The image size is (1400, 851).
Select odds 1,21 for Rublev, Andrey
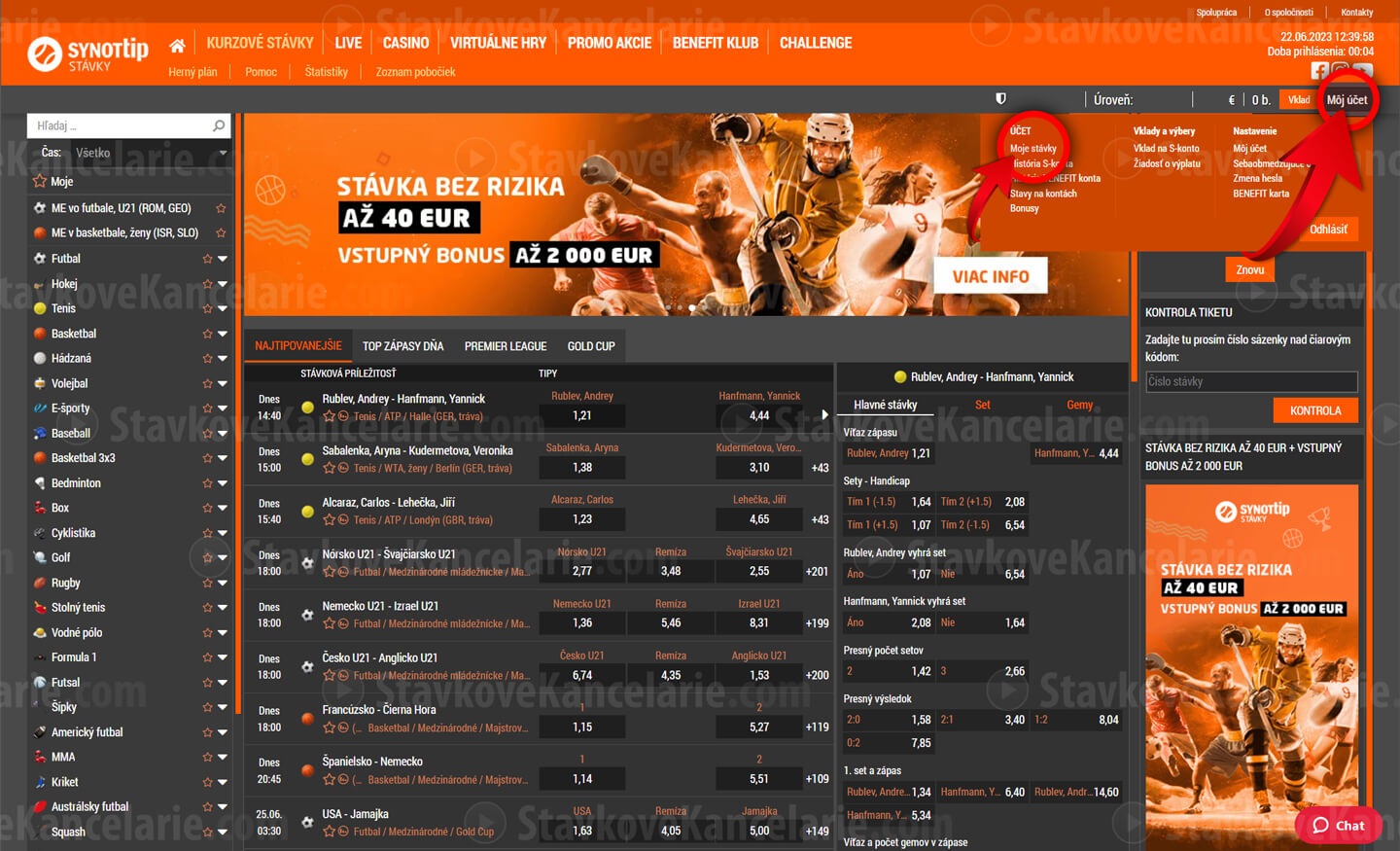point(582,415)
